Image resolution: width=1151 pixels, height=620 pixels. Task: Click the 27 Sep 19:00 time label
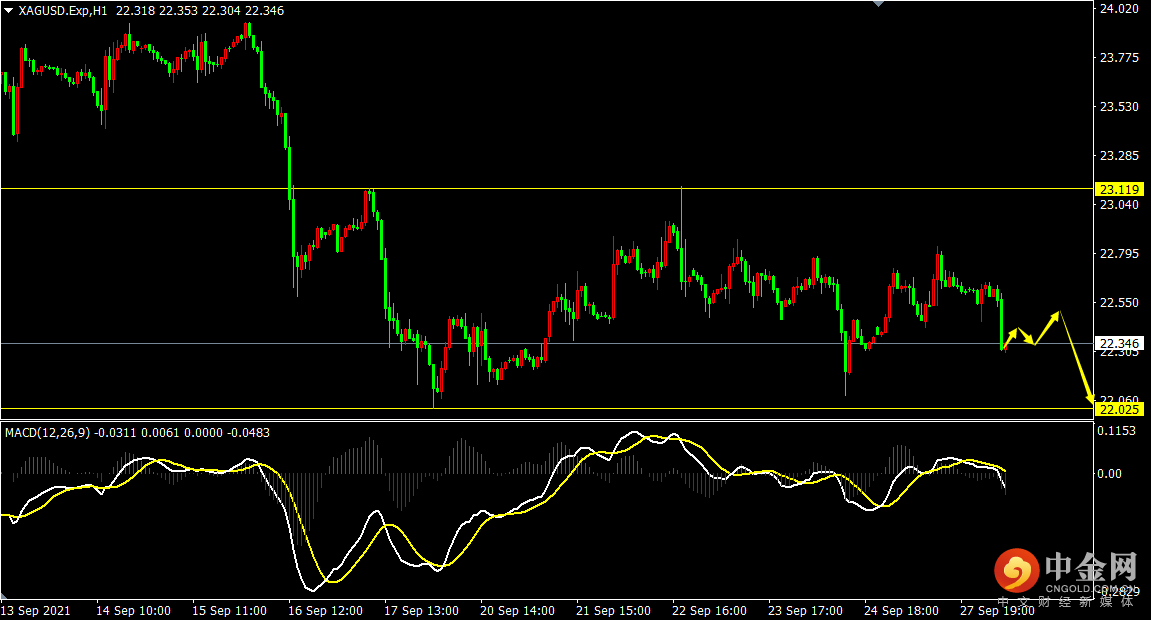[x=998, y=610]
